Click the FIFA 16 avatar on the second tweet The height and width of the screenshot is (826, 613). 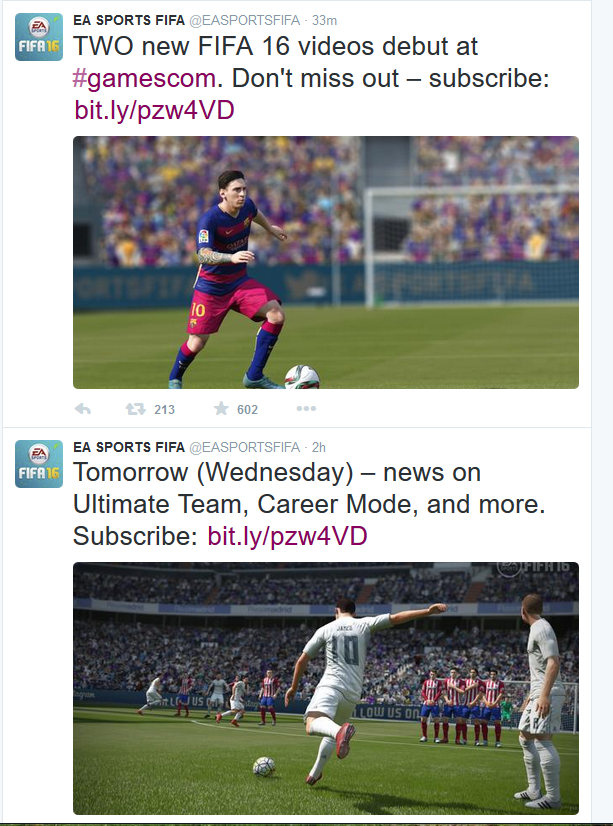(x=39, y=464)
